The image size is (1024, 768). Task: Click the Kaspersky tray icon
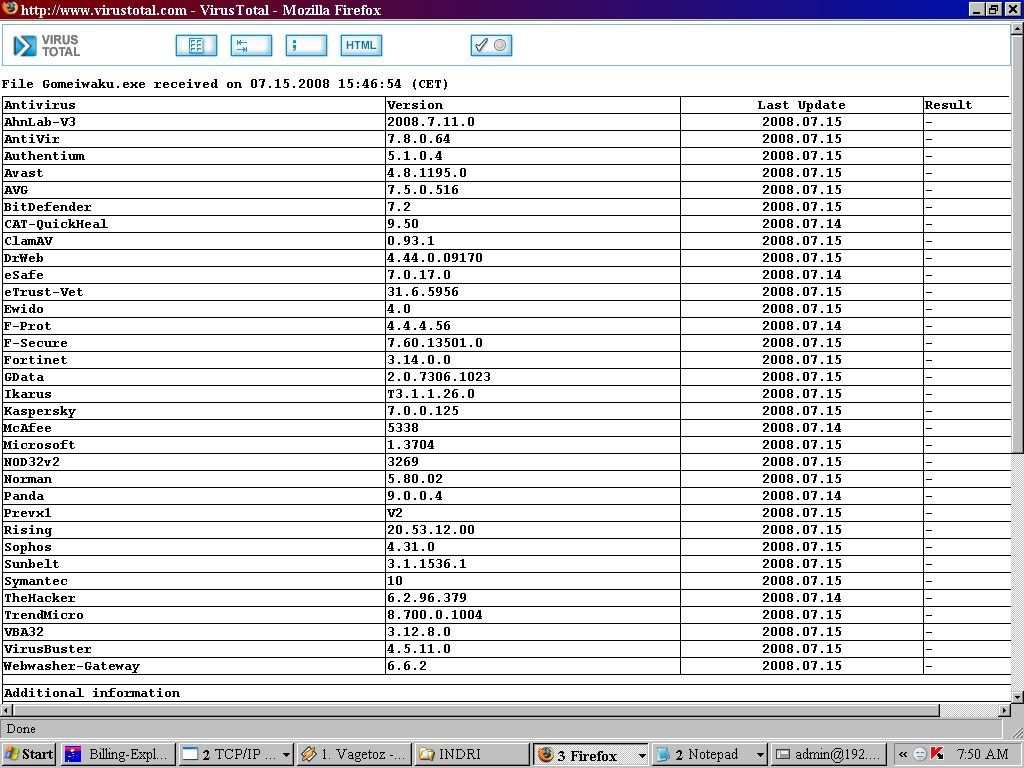[x=937, y=754]
